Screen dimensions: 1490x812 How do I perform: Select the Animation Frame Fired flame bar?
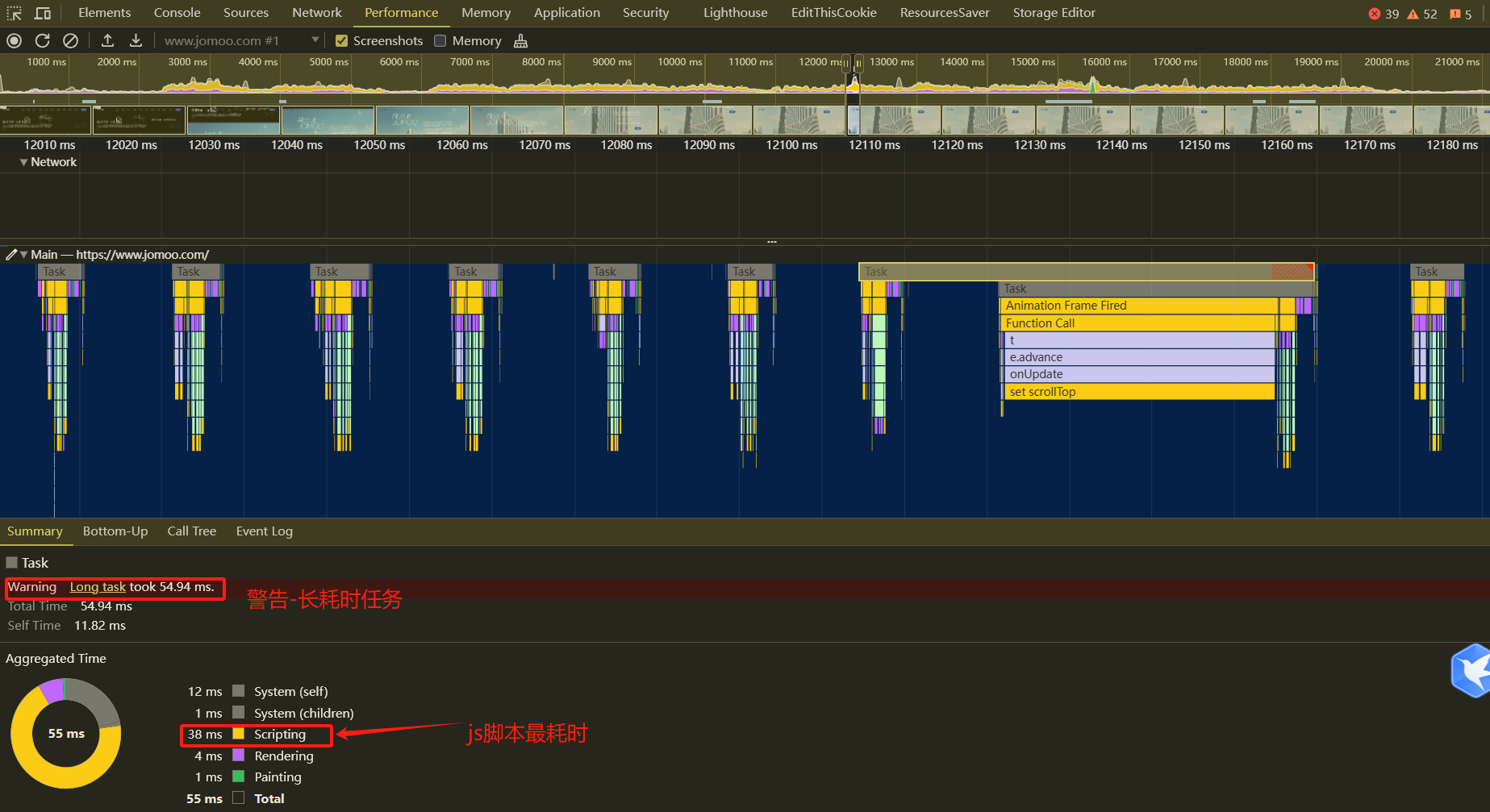point(1138,306)
